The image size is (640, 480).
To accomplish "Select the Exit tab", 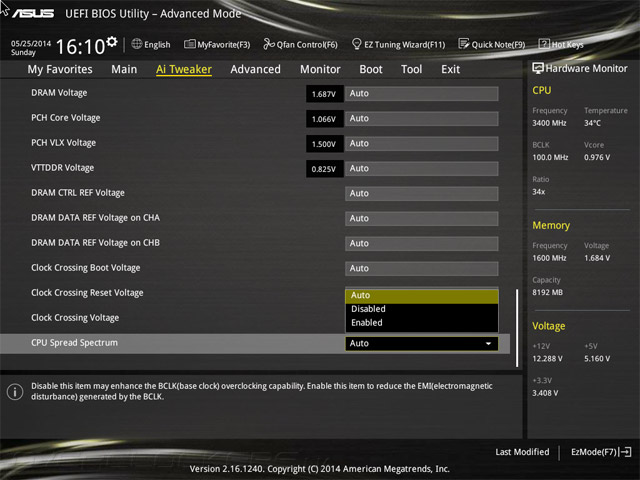I will 450,69.
